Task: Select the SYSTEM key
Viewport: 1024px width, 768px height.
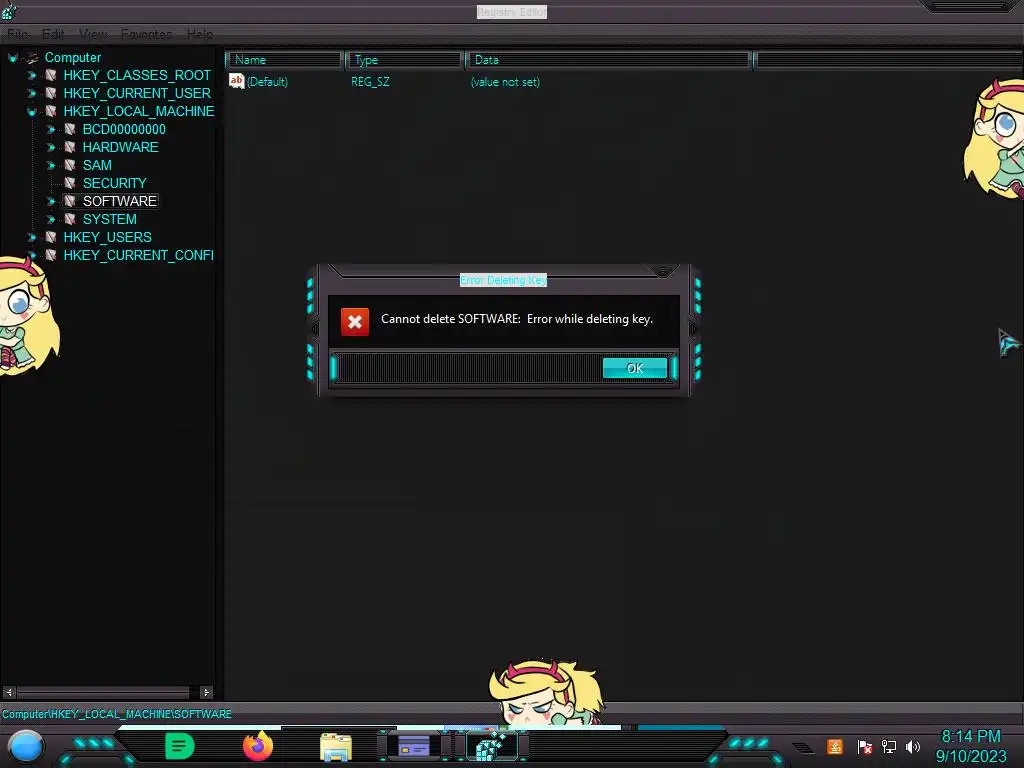Action: point(110,219)
